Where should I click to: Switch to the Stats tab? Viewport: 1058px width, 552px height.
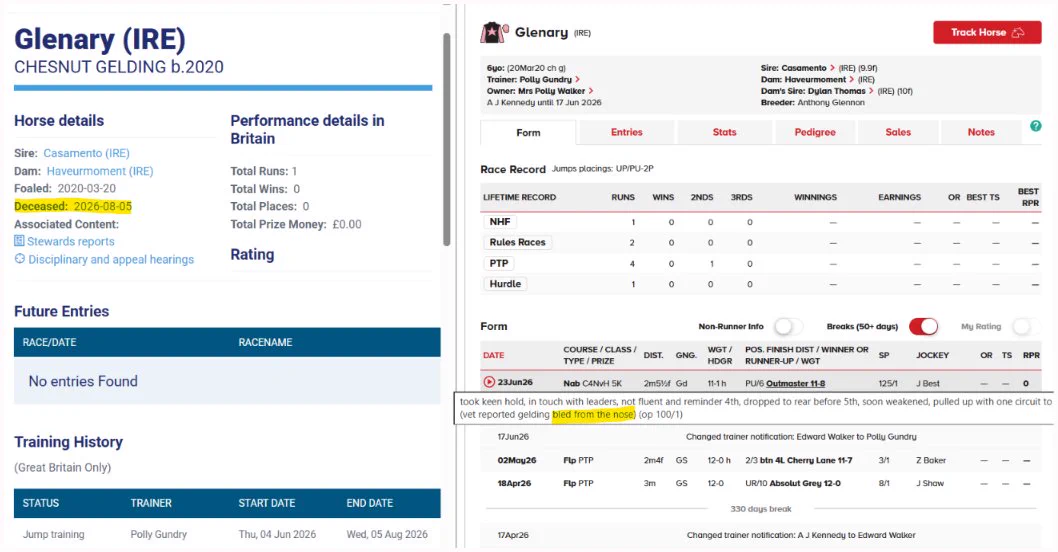pos(725,132)
